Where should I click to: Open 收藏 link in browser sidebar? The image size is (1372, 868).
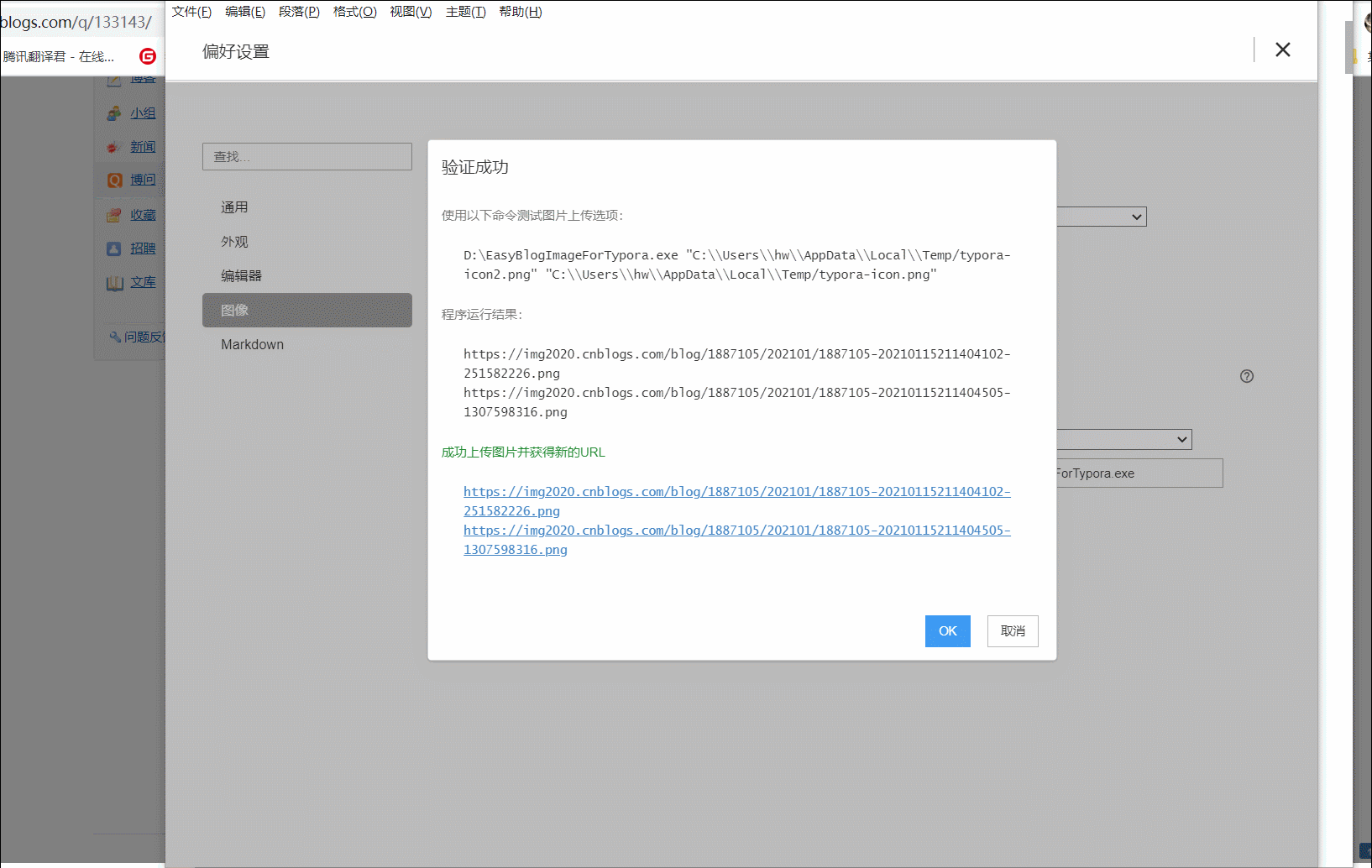click(143, 215)
